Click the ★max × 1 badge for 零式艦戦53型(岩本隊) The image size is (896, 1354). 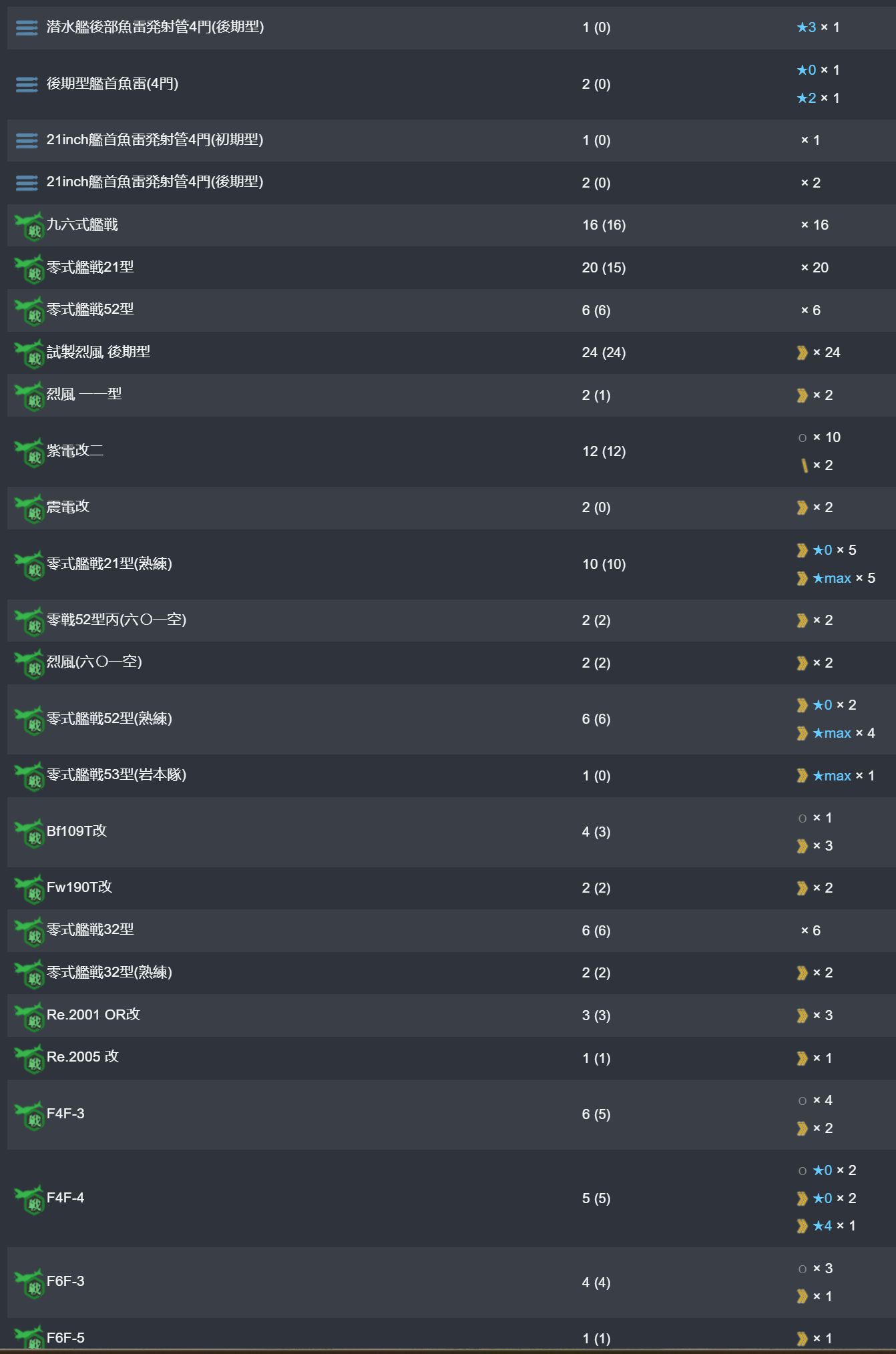pos(843,776)
